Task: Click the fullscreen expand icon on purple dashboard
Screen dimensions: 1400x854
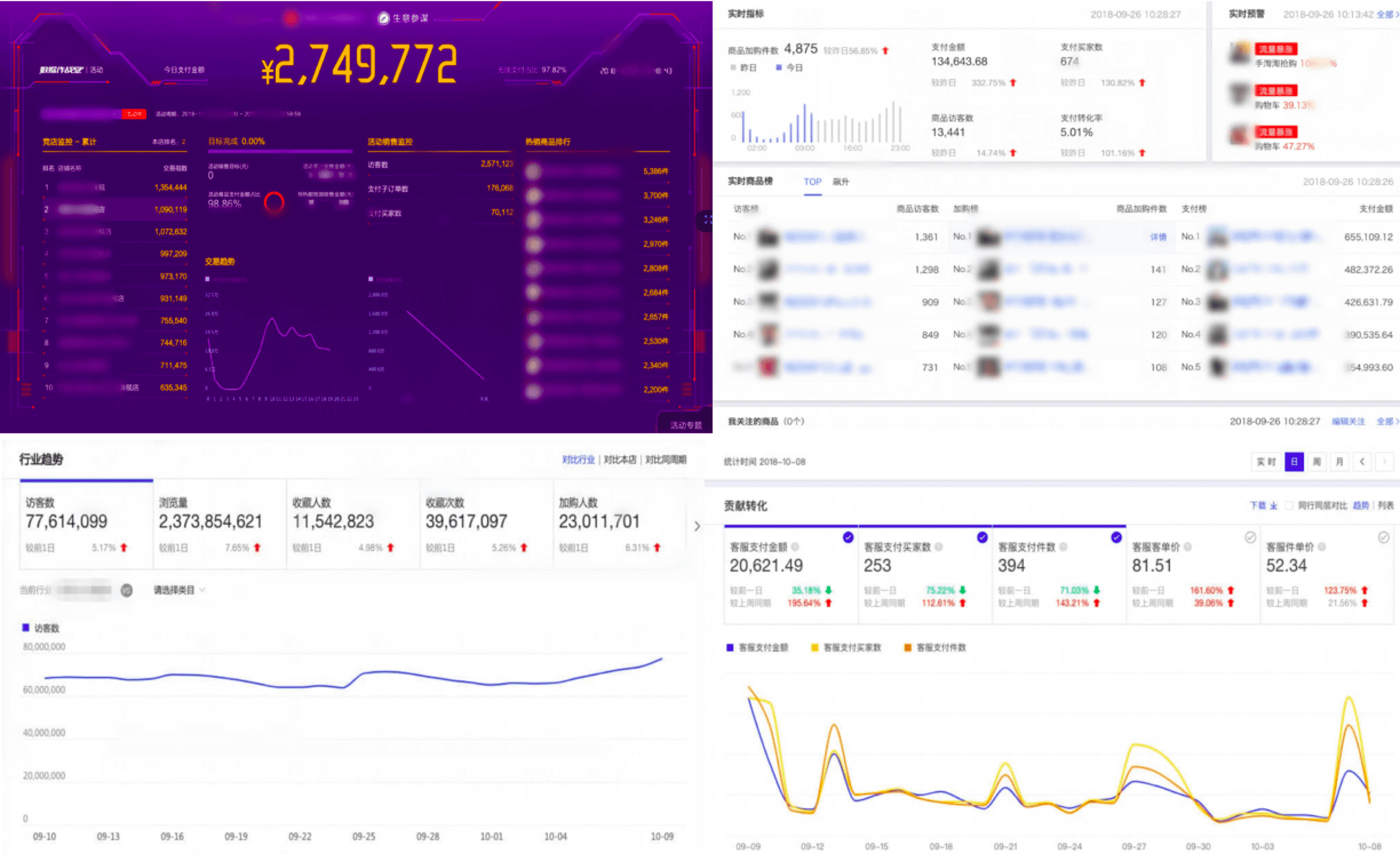Action: pyautogui.click(x=707, y=220)
